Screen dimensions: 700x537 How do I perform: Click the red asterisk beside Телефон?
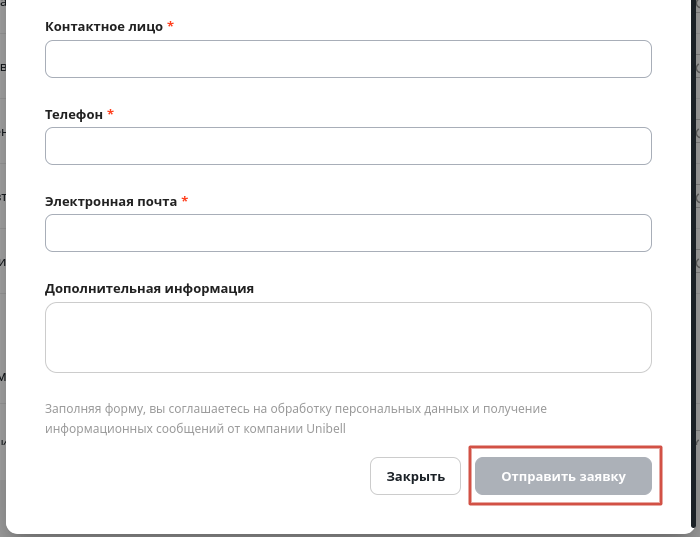pyautogui.click(x=111, y=112)
